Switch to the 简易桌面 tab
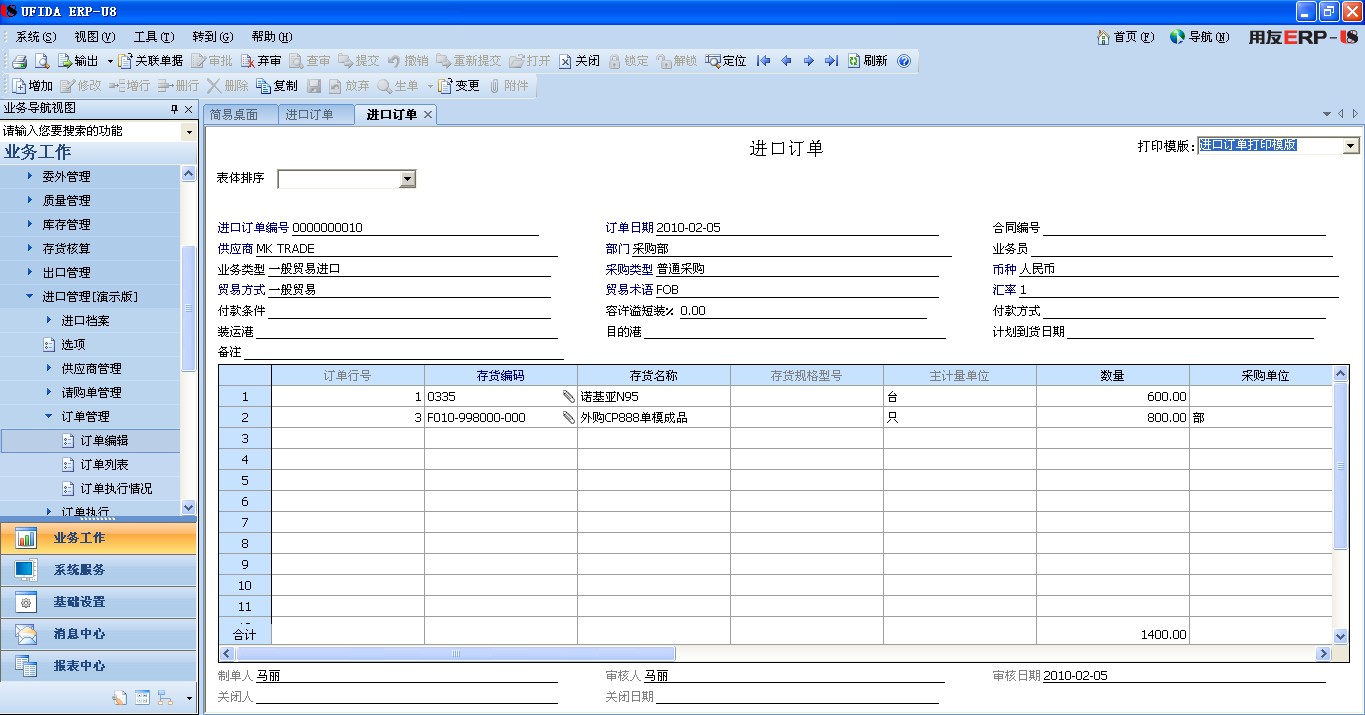Image resolution: width=1365 pixels, height=715 pixels. point(240,115)
